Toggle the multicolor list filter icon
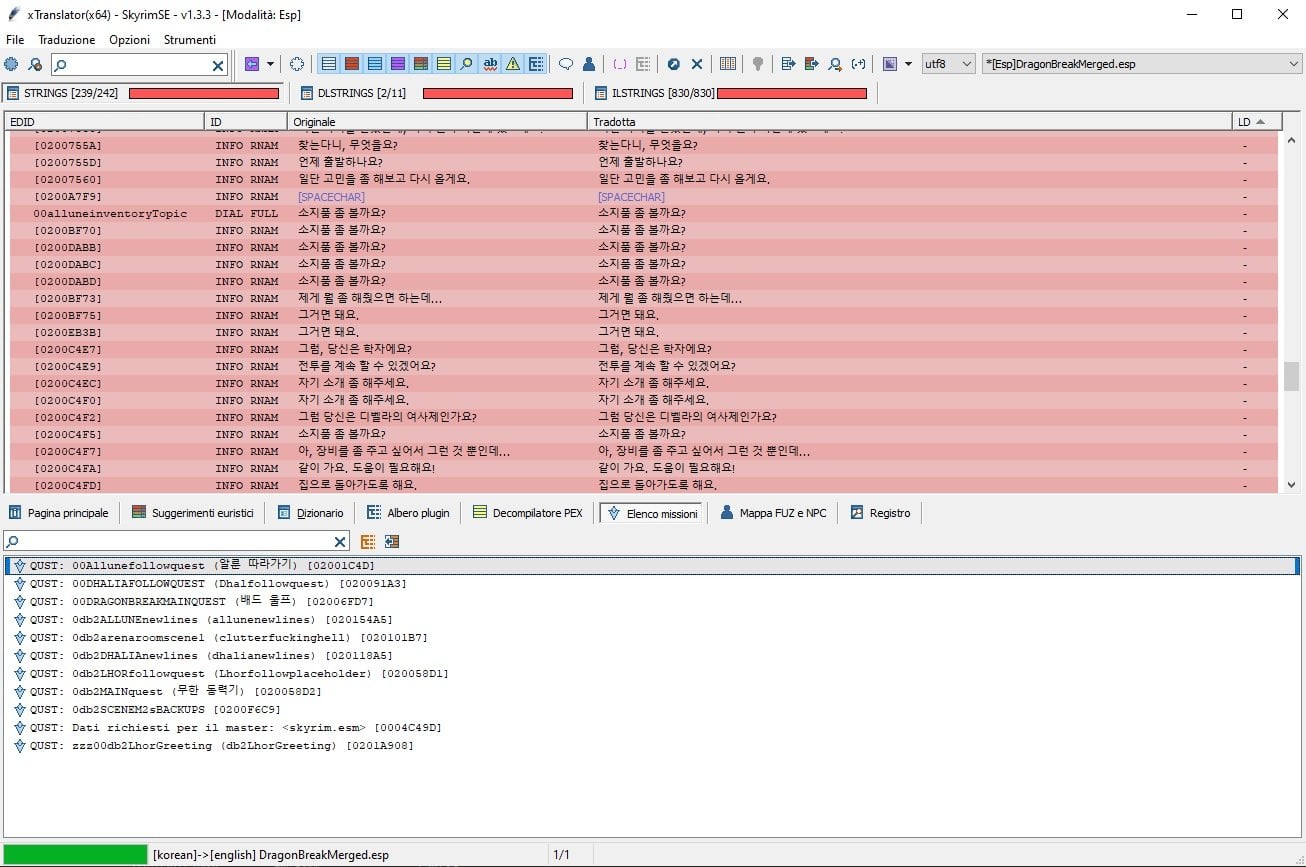The width and height of the screenshot is (1306, 867). [x=420, y=64]
